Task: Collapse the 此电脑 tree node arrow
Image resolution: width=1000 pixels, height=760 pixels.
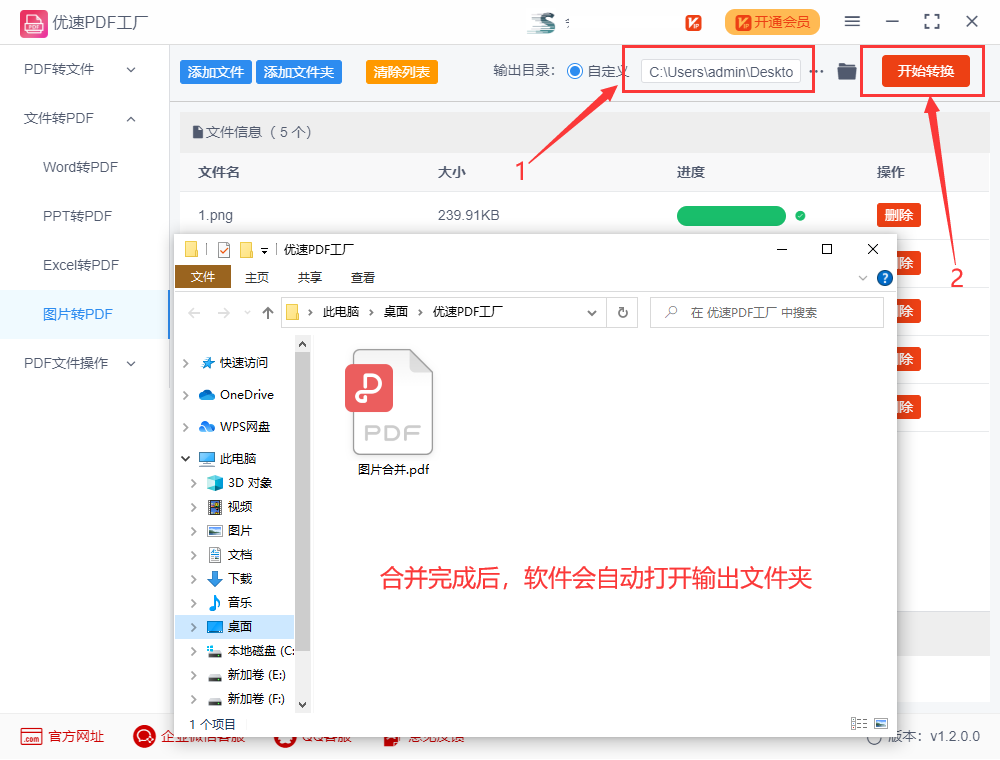Action: (186, 458)
